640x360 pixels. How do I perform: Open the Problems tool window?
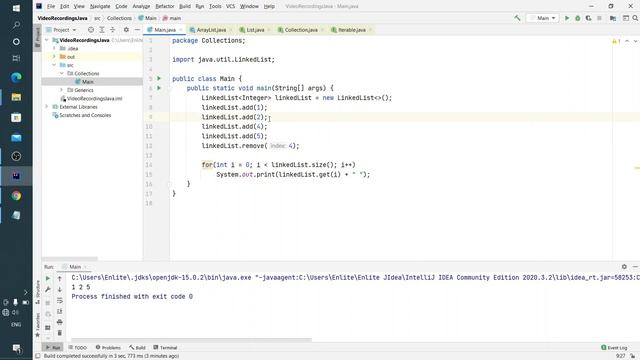(108, 347)
